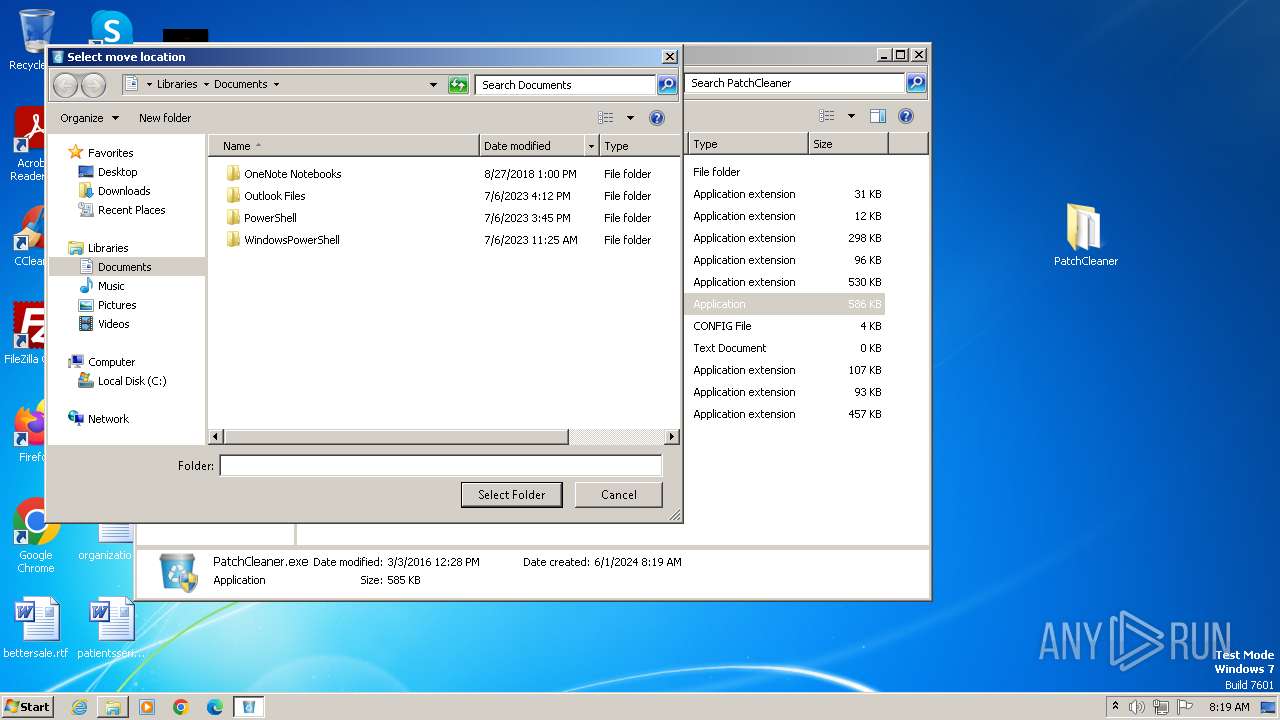This screenshot has width=1280, height=720.
Task: Expand Libraries breadcrumb arrow in address bar
Action: coord(206,85)
